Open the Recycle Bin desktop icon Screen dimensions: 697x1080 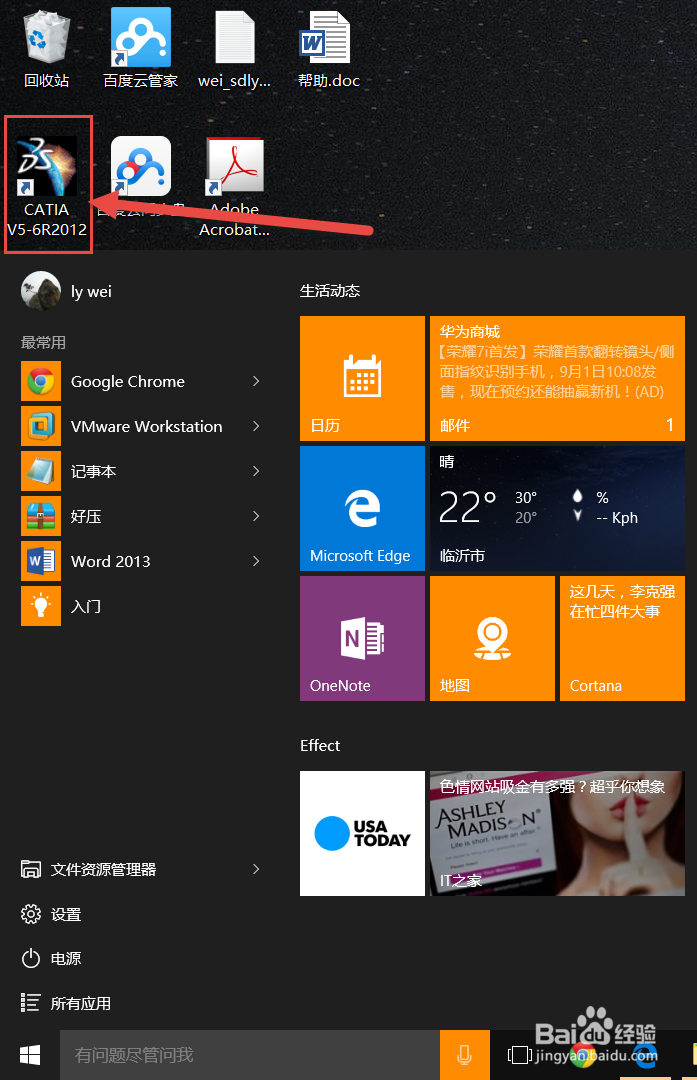(47, 50)
